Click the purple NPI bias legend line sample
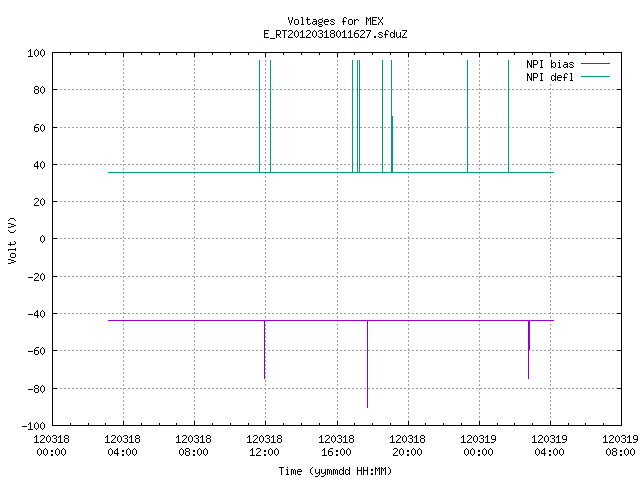This screenshot has height=480, width=640. (x=595, y=64)
